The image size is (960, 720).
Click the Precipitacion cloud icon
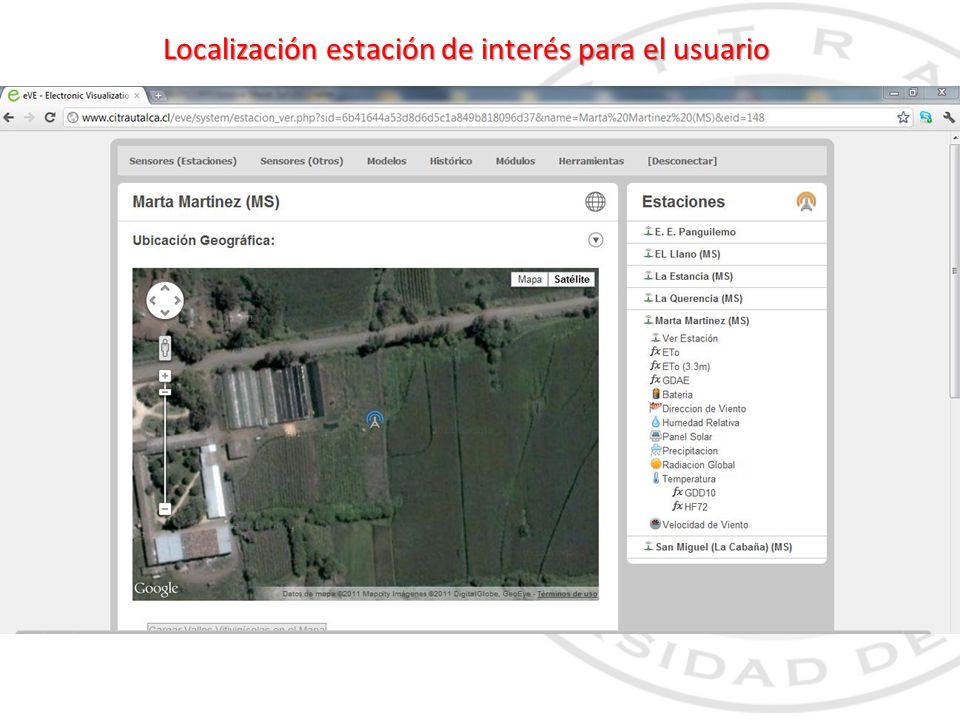[656, 450]
